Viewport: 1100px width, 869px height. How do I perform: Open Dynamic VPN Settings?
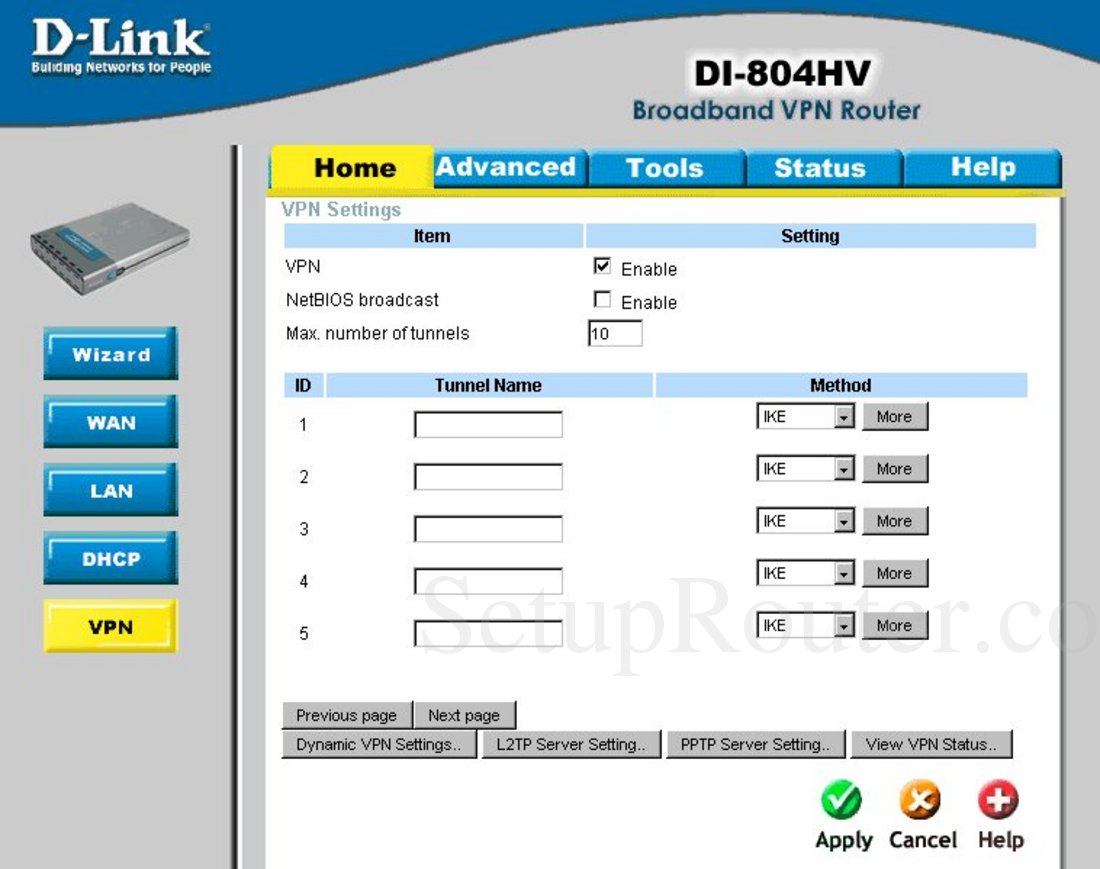[x=380, y=744]
